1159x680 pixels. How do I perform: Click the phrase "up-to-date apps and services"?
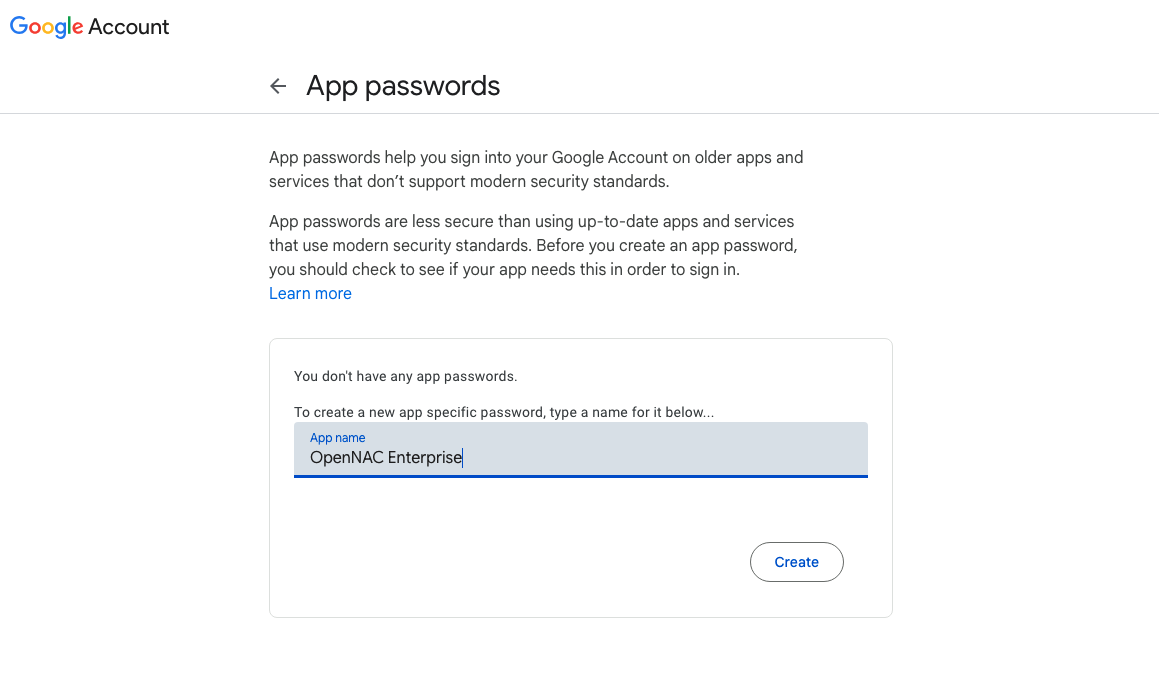click(686, 221)
